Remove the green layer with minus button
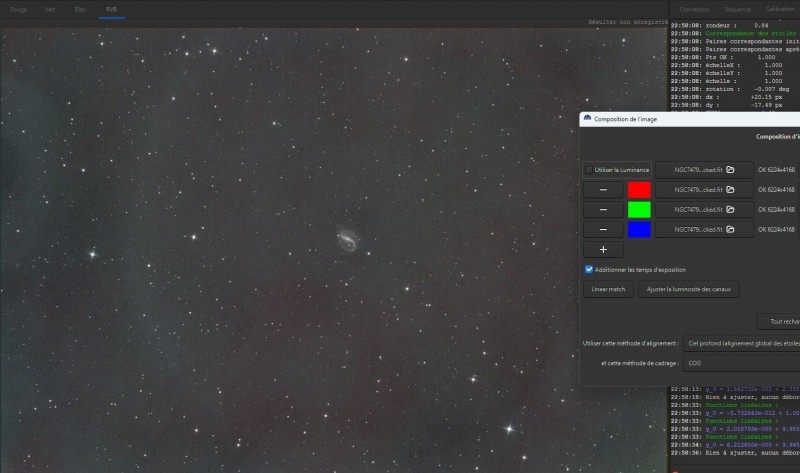 tap(603, 209)
